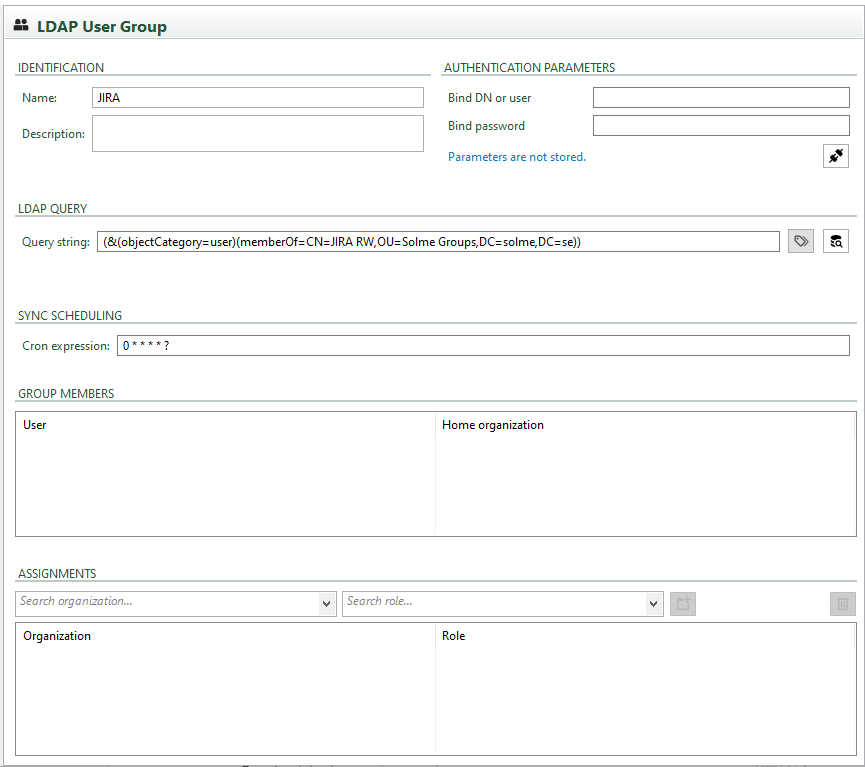
Task: Click the User column header in Group Members
Action: [35, 425]
